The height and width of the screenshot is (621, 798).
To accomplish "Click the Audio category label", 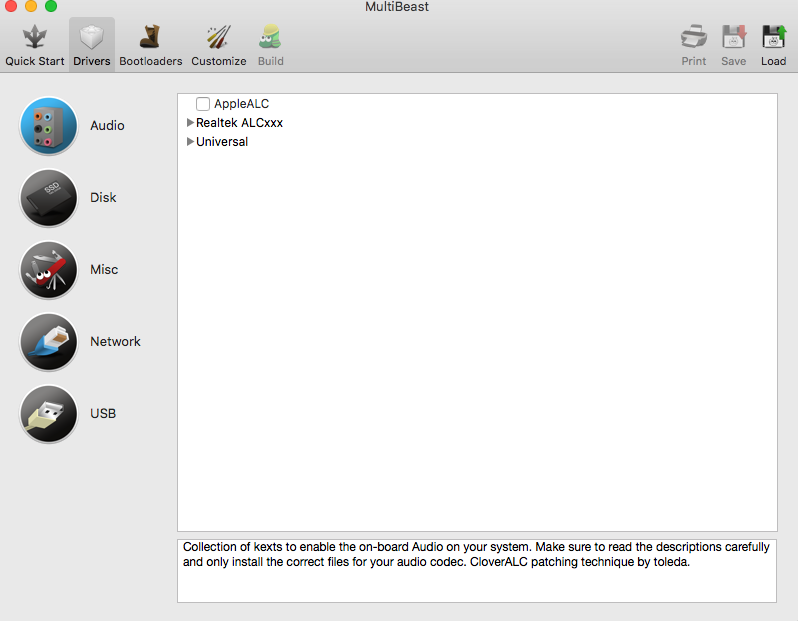I will coord(107,126).
